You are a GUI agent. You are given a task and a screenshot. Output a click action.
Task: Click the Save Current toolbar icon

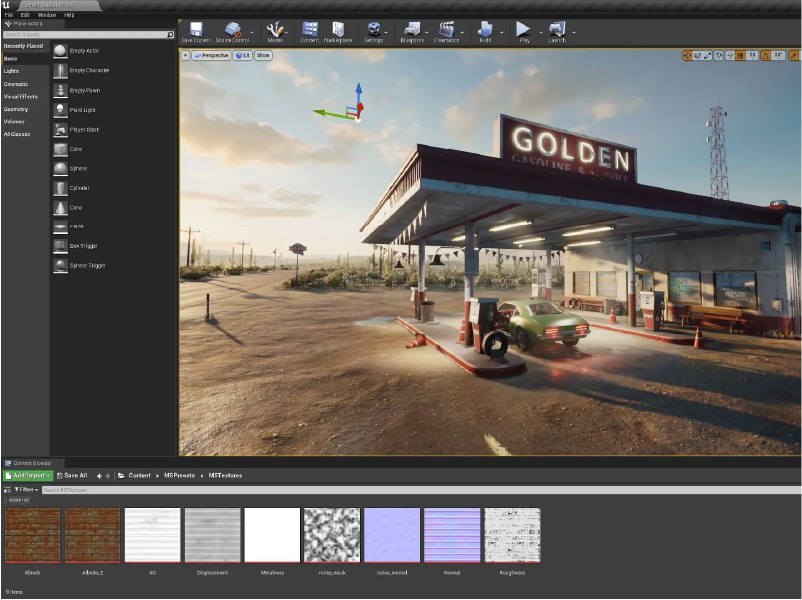(196, 30)
